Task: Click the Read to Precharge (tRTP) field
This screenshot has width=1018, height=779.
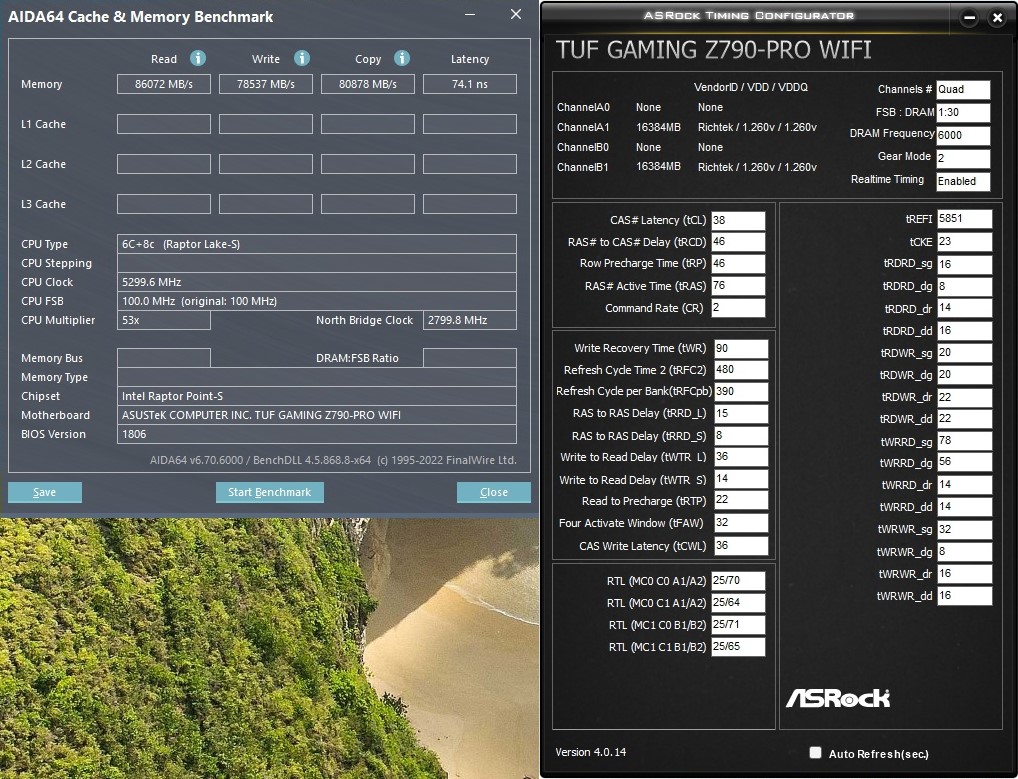Action: [741, 501]
